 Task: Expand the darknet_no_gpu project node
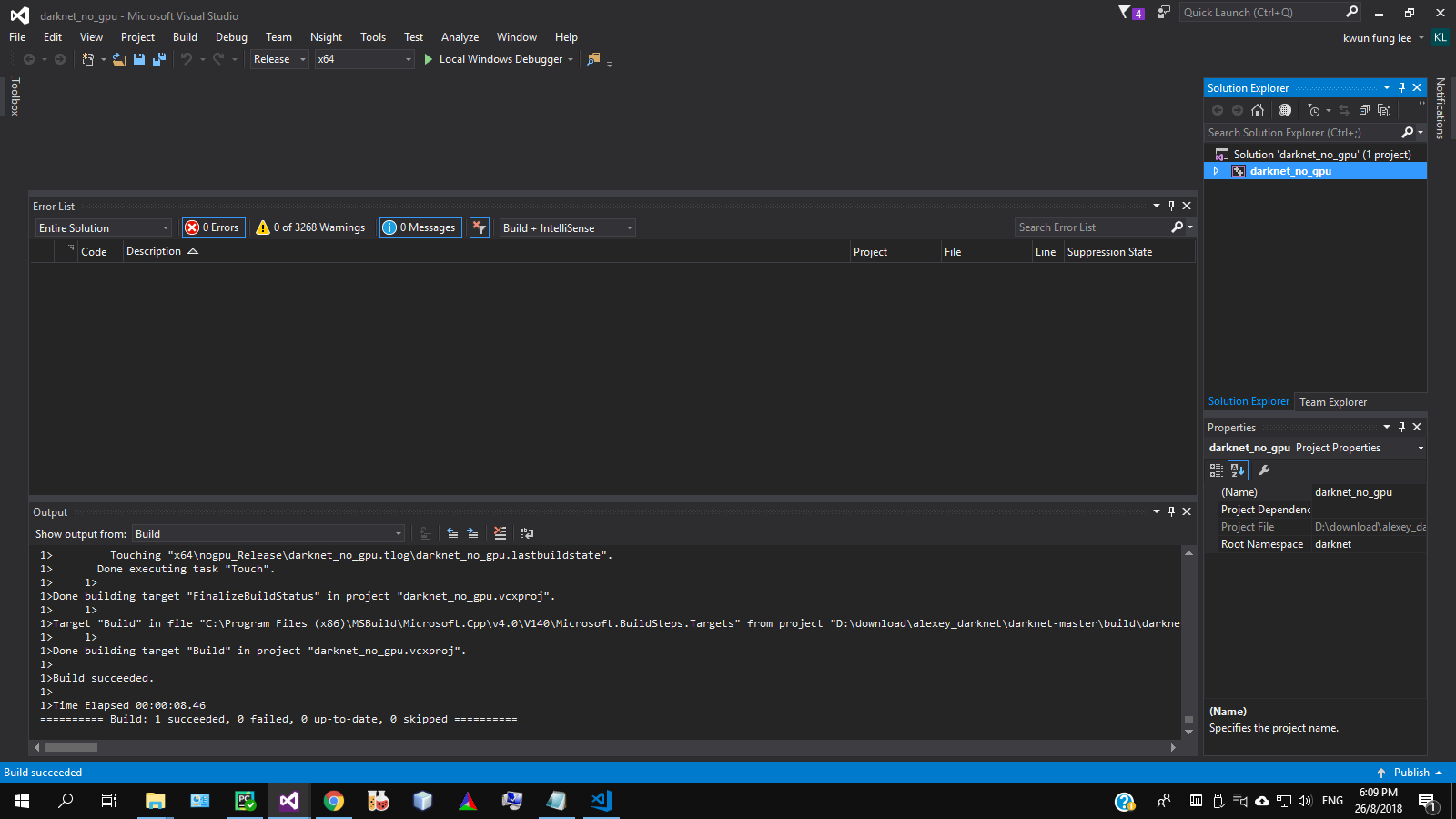[1216, 171]
